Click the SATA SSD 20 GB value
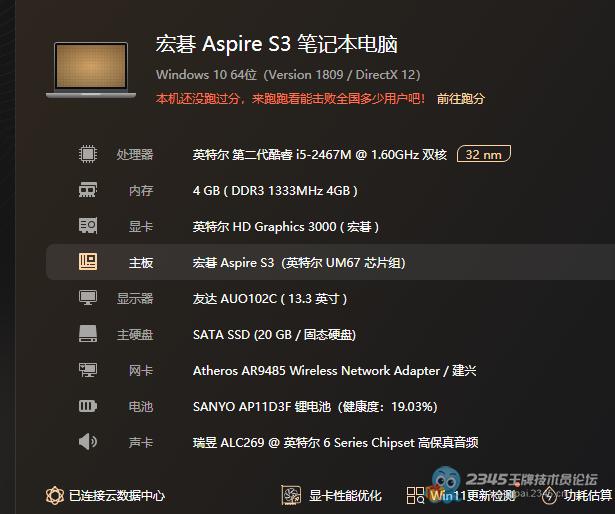The height and width of the screenshot is (514, 615). coord(274,335)
